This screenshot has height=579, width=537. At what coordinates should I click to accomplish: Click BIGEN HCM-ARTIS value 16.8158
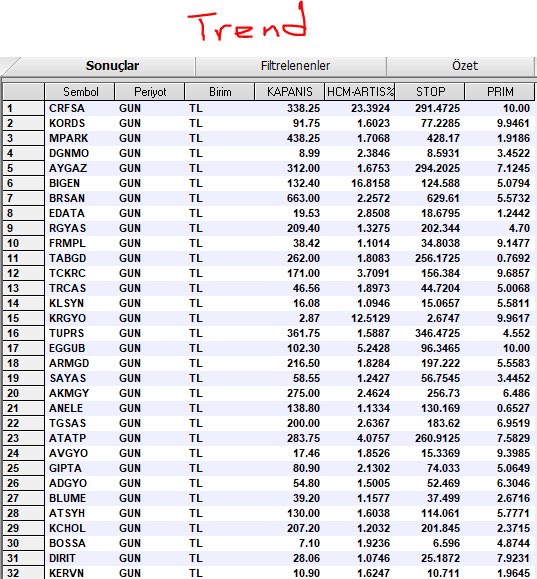point(370,183)
